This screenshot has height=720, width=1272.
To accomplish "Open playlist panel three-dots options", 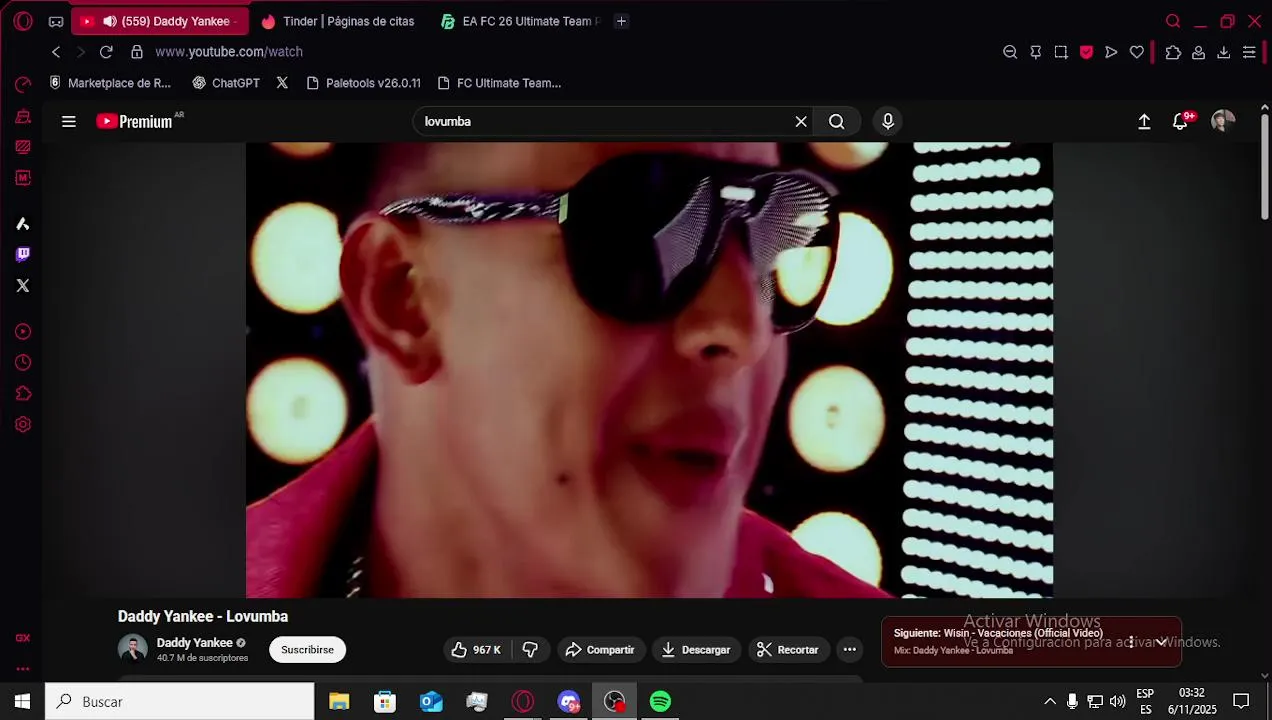I will [1131, 642].
